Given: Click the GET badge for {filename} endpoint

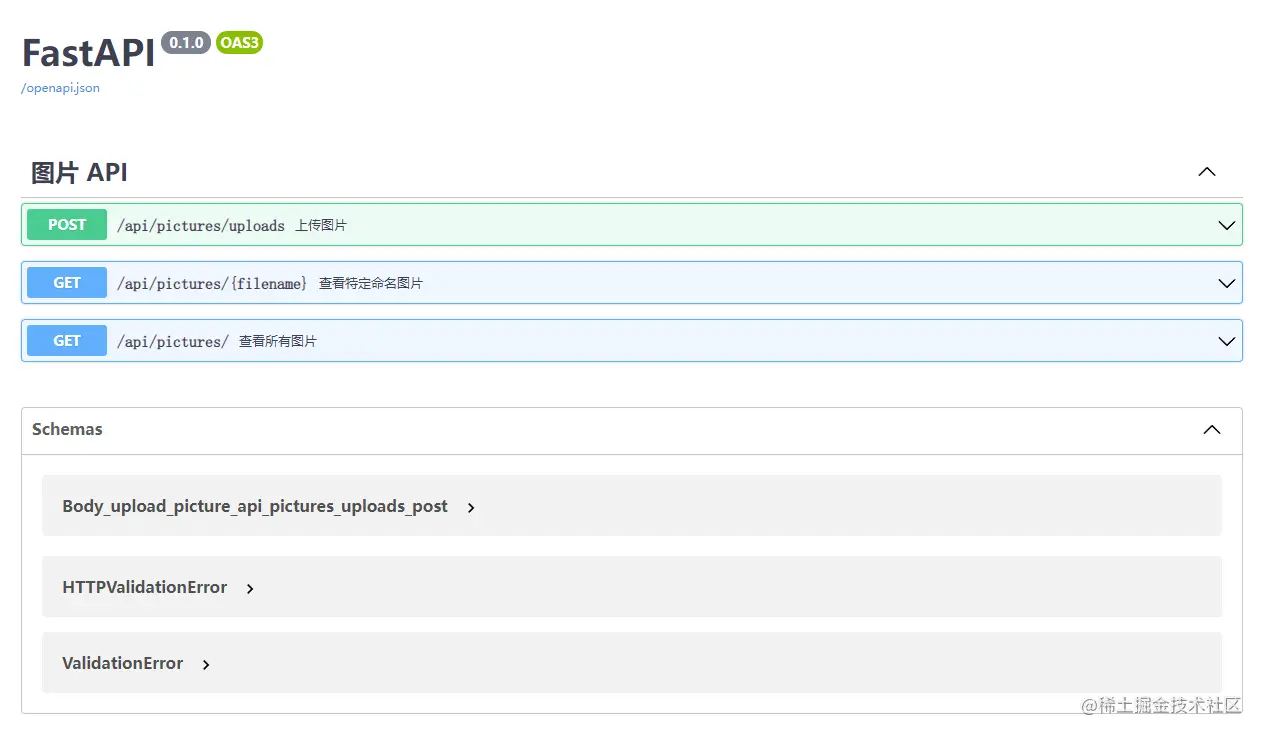Looking at the screenshot, I should tap(67, 283).
